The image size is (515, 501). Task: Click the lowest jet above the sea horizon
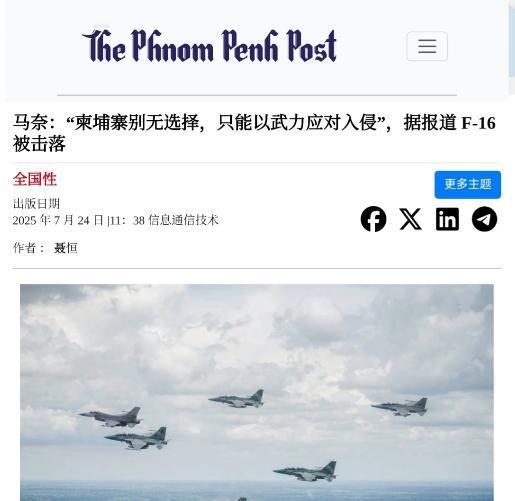coord(305,471)
